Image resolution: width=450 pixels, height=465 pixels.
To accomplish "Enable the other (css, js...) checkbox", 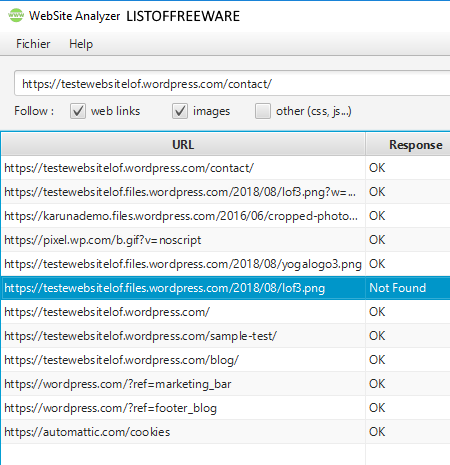I will coord(263,111).
